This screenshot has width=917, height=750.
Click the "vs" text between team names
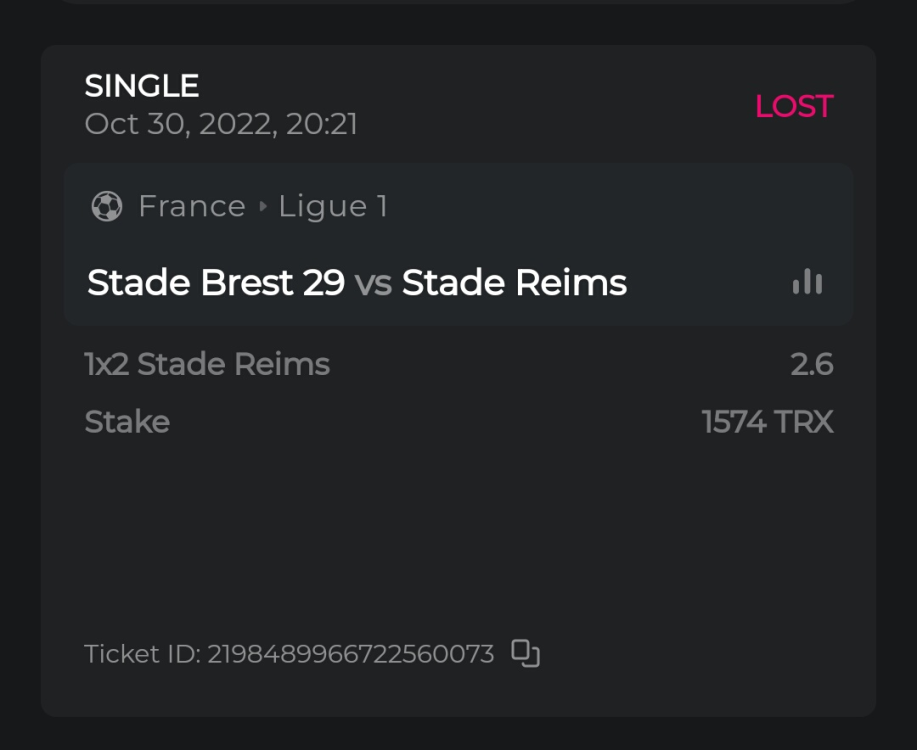(x=373, y=284)
